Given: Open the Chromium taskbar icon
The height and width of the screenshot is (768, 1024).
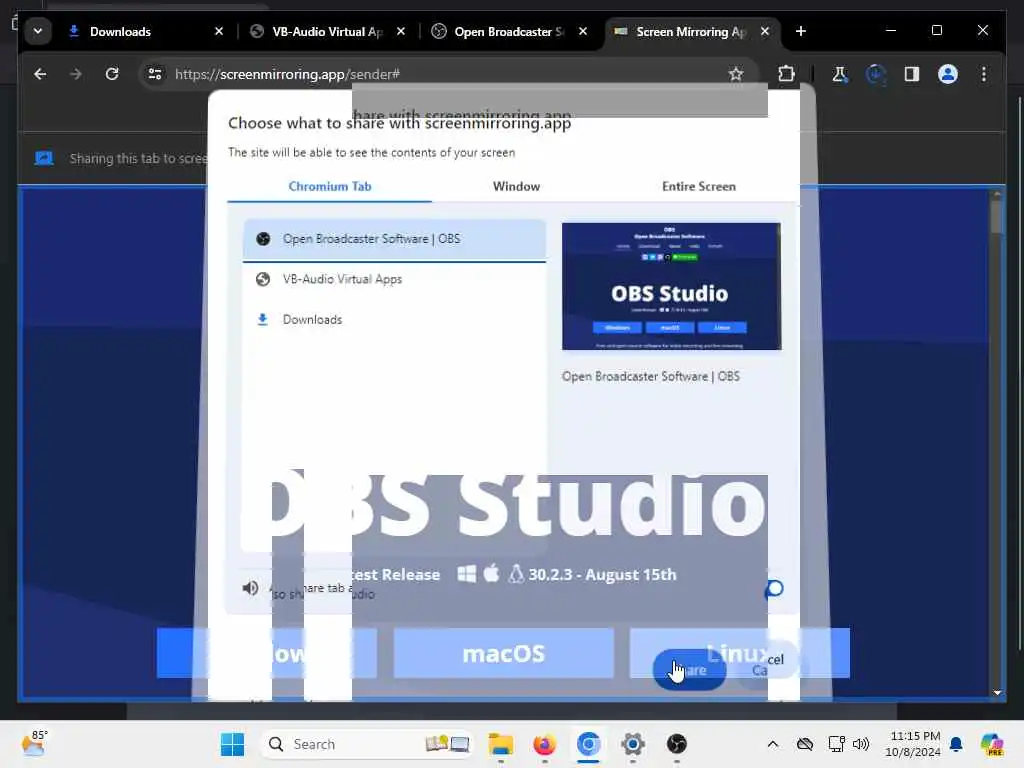Looking at the screenshot, I should (588, 744).
